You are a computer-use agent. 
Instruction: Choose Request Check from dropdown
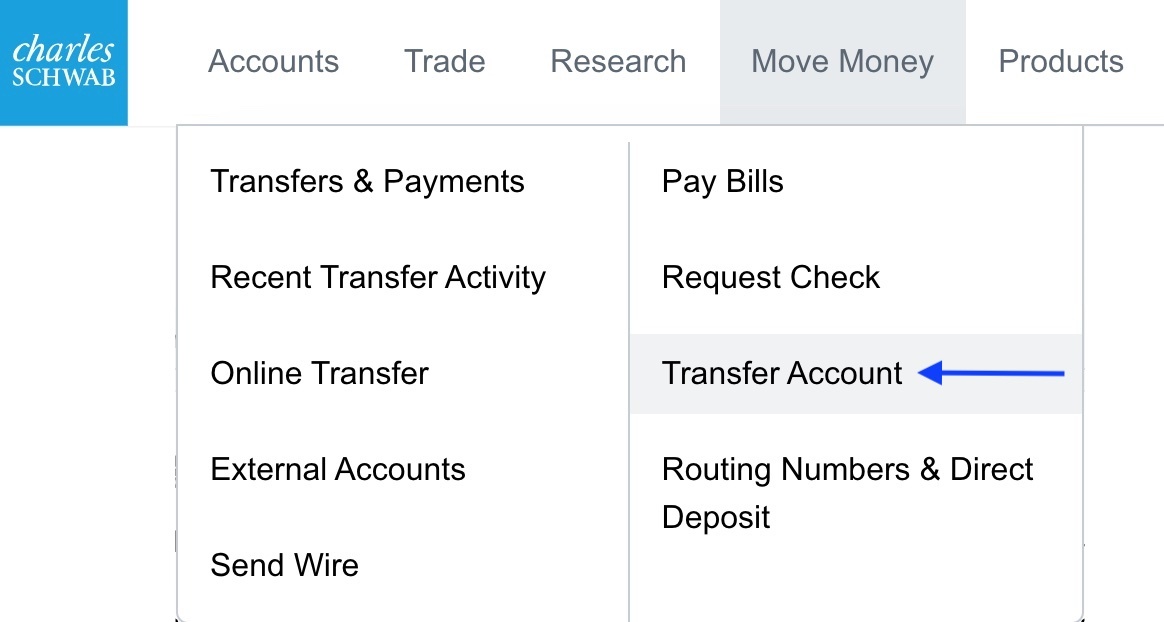coord(770,278)
